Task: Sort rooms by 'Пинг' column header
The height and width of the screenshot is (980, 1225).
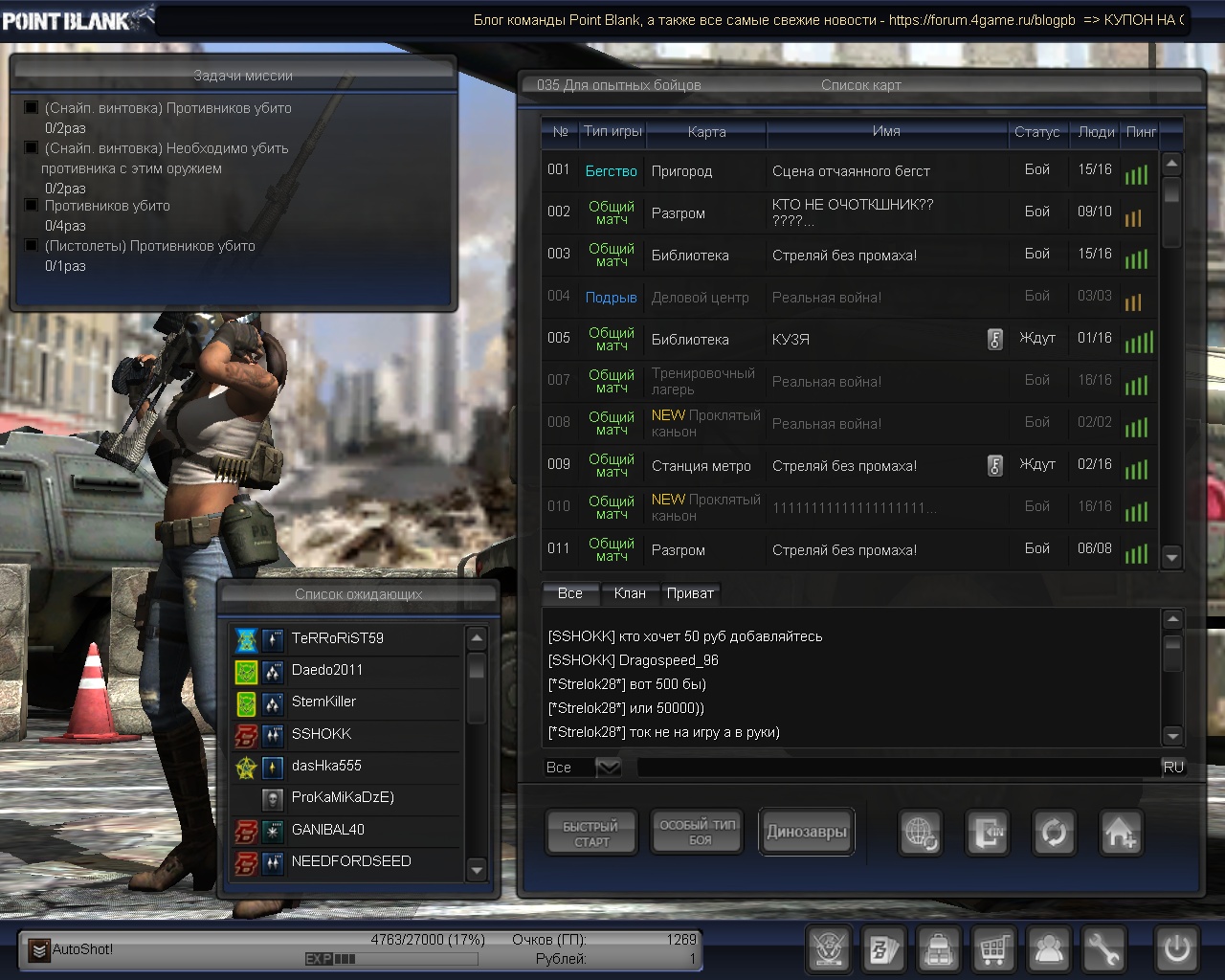Action: click(x=1141, y=132)
